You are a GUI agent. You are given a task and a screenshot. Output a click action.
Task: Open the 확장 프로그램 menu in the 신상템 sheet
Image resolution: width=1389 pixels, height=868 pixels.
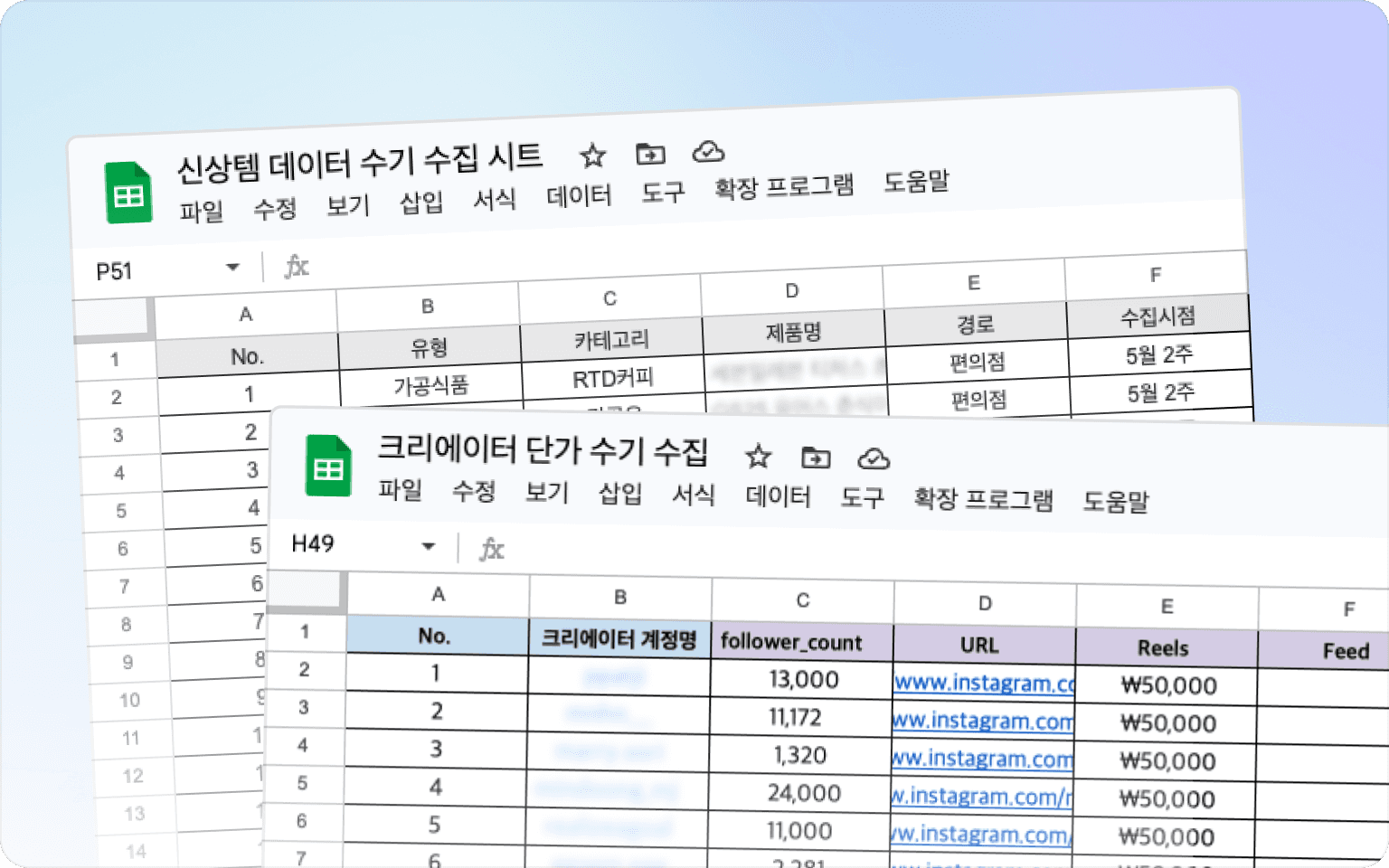click(784, 187)
